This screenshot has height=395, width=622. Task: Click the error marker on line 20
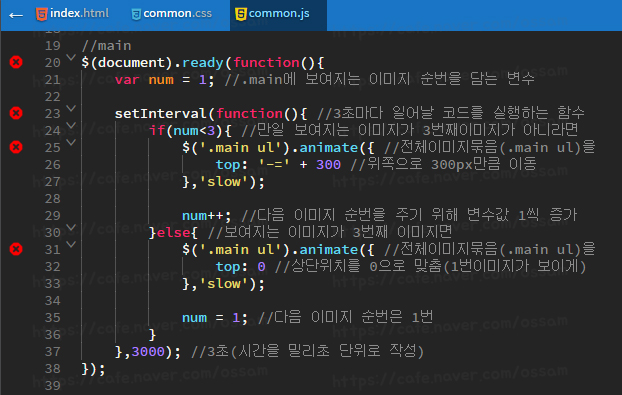(16, 62)
